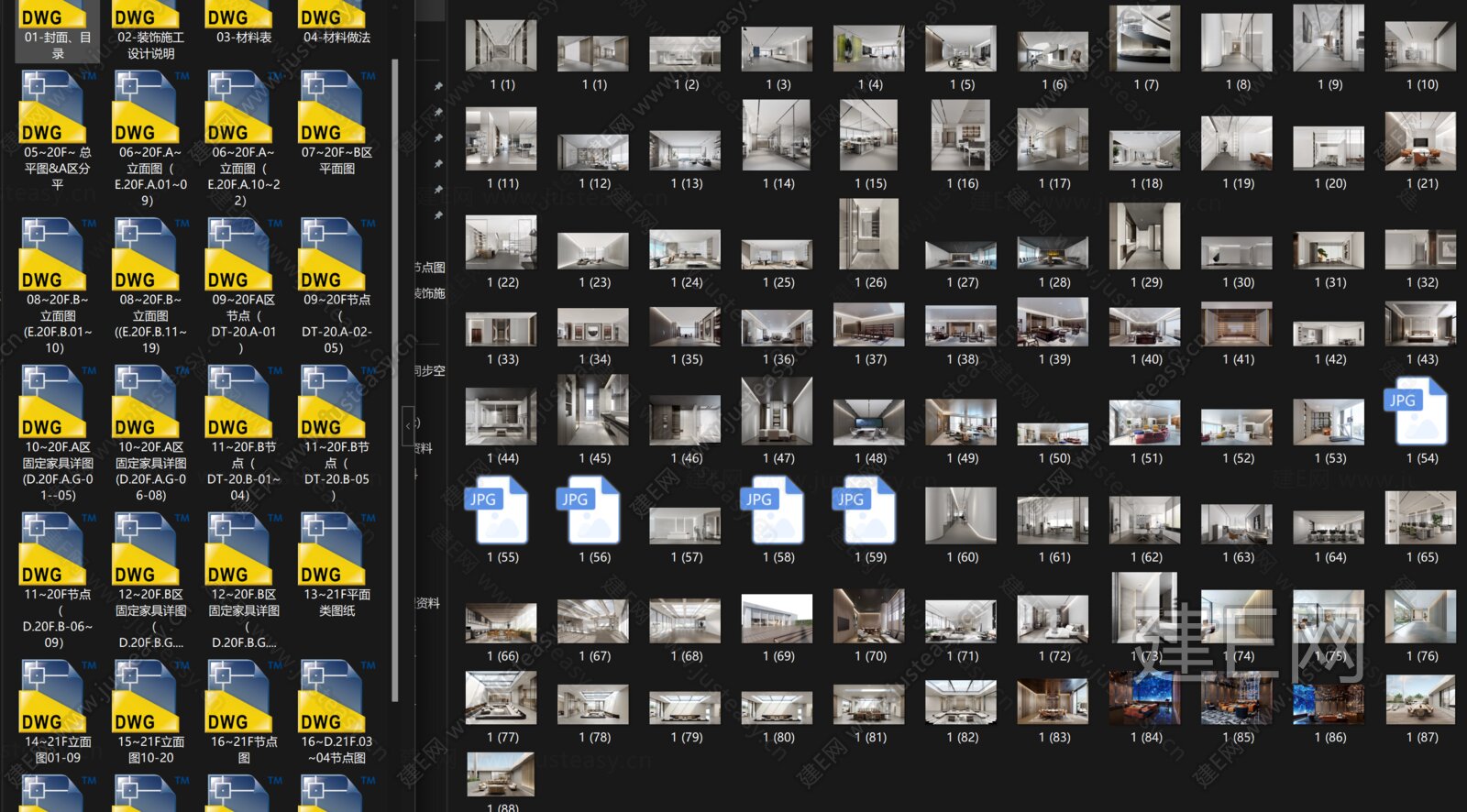1467x812 pixels.
Task: Click the file name label "1 (62)"
Action: coord(1146,557)
